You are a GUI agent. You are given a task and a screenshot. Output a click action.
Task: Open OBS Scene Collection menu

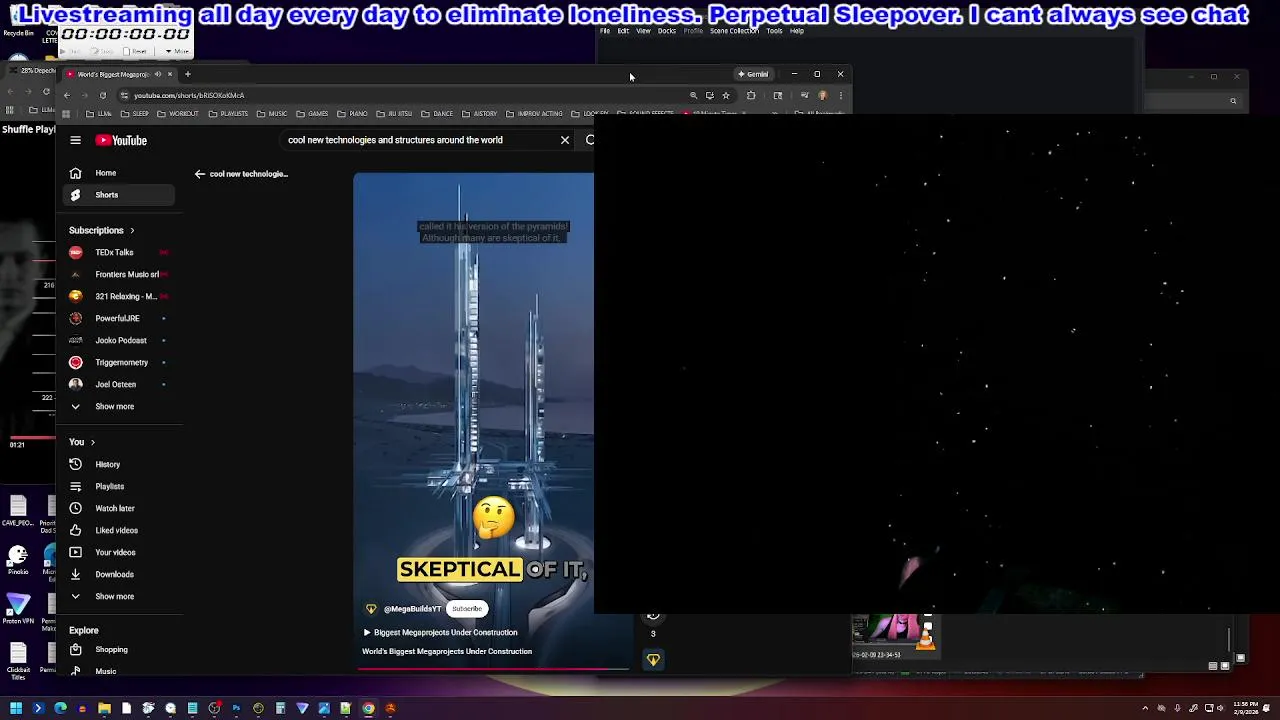coord(734,31)
